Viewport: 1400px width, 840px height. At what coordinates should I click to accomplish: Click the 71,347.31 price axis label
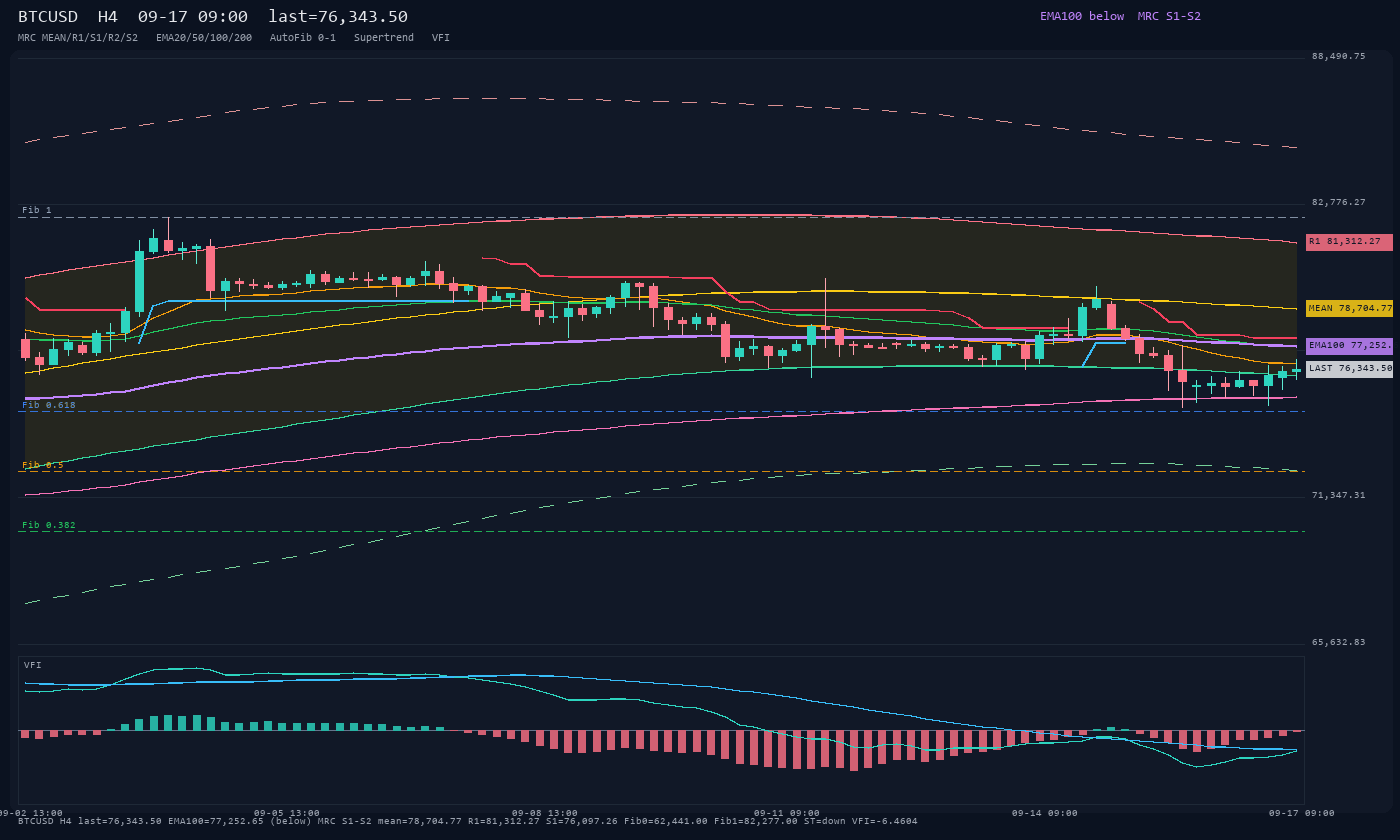1339,496
